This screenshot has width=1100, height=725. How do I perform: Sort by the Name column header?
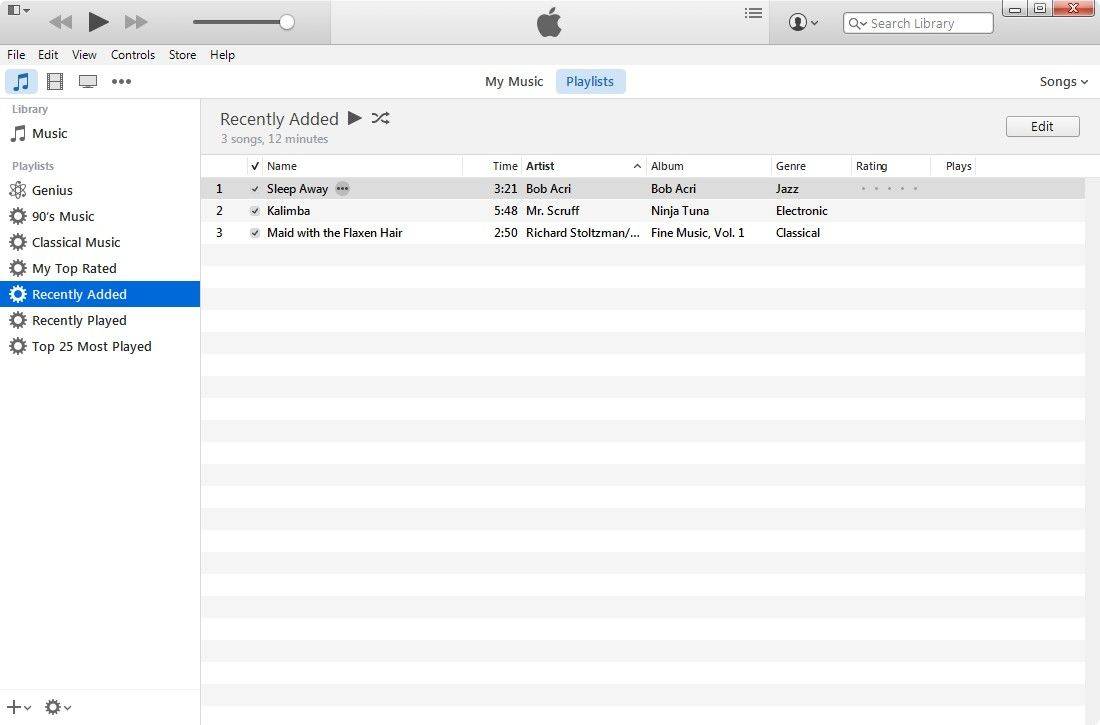pyautogui.click(x=363, y=166)
